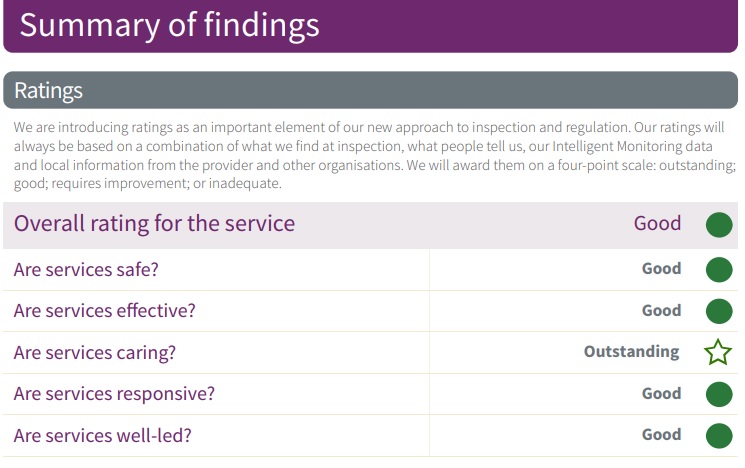
Task: Click the green circle for services safe
Action: pyautogui.click(x=719, y=269)
